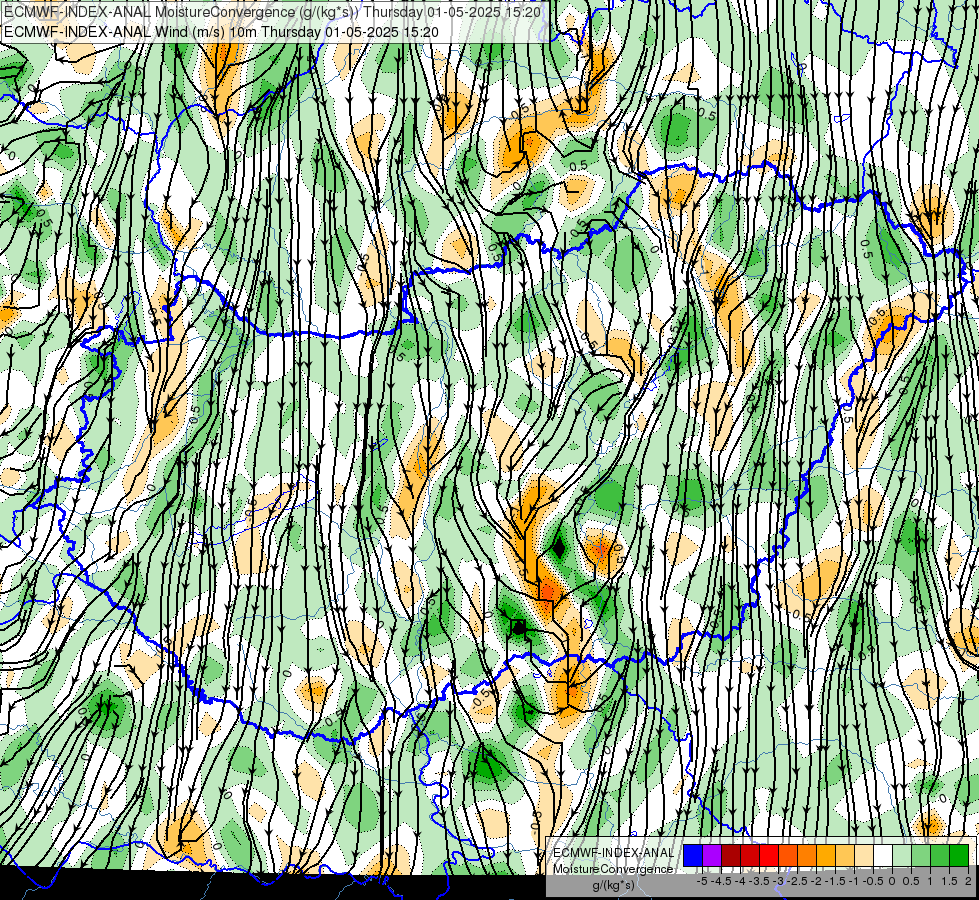Click the legend tick label 2
This screenshot has width=979, height=900.
[968, 881]
